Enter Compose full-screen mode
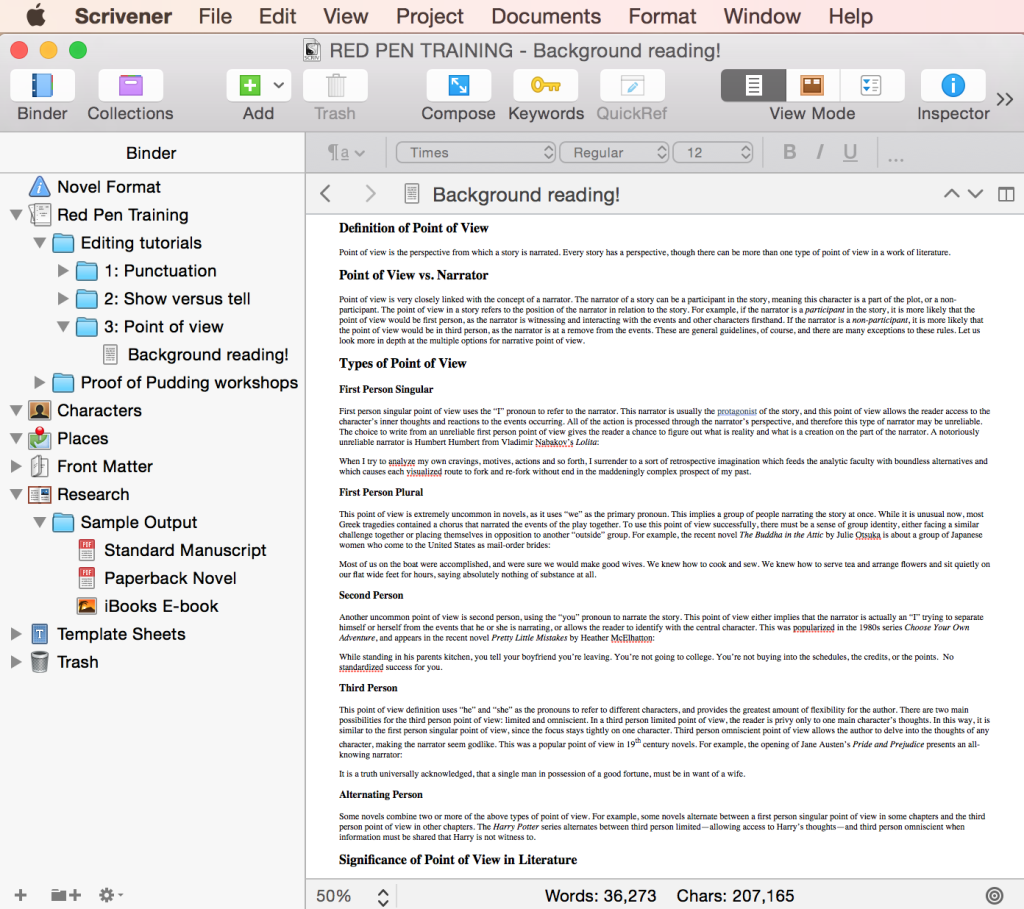 click(x=458, y=86)
